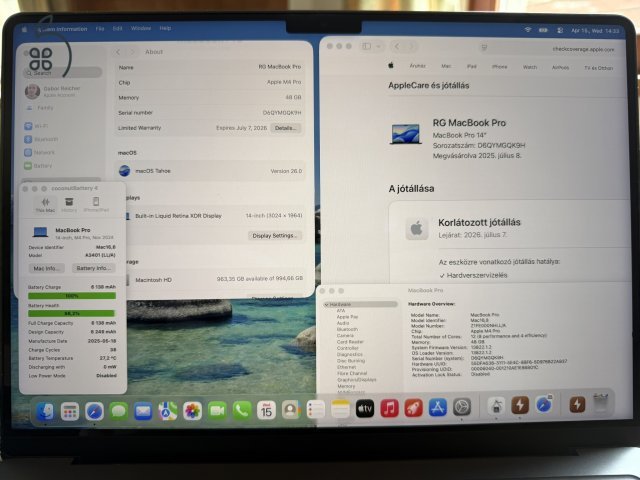Select Apple Pay in System Information sidebar
Screen dimensions: 640x480
point(347,317)
